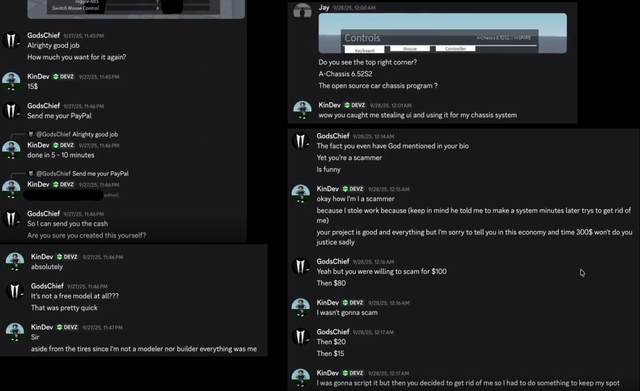
Task: Click the DEVZ badge on the 12:01 AM message
Action: click(355, 105)
